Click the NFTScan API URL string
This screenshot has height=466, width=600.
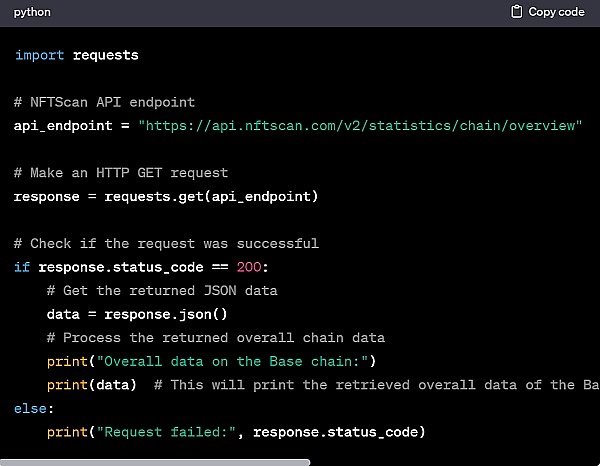[x=360, y=125]
